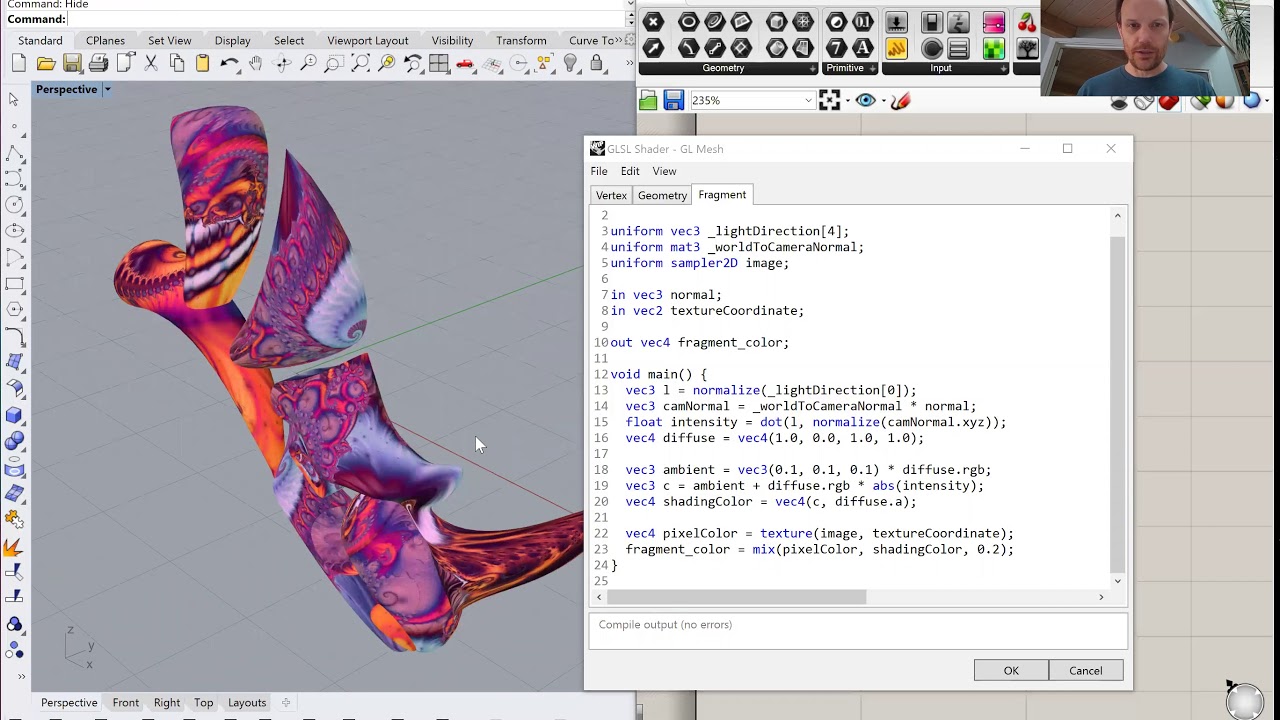Click the red car Shade icon
Screen dimensions: 1280x720
click(465, 64)
